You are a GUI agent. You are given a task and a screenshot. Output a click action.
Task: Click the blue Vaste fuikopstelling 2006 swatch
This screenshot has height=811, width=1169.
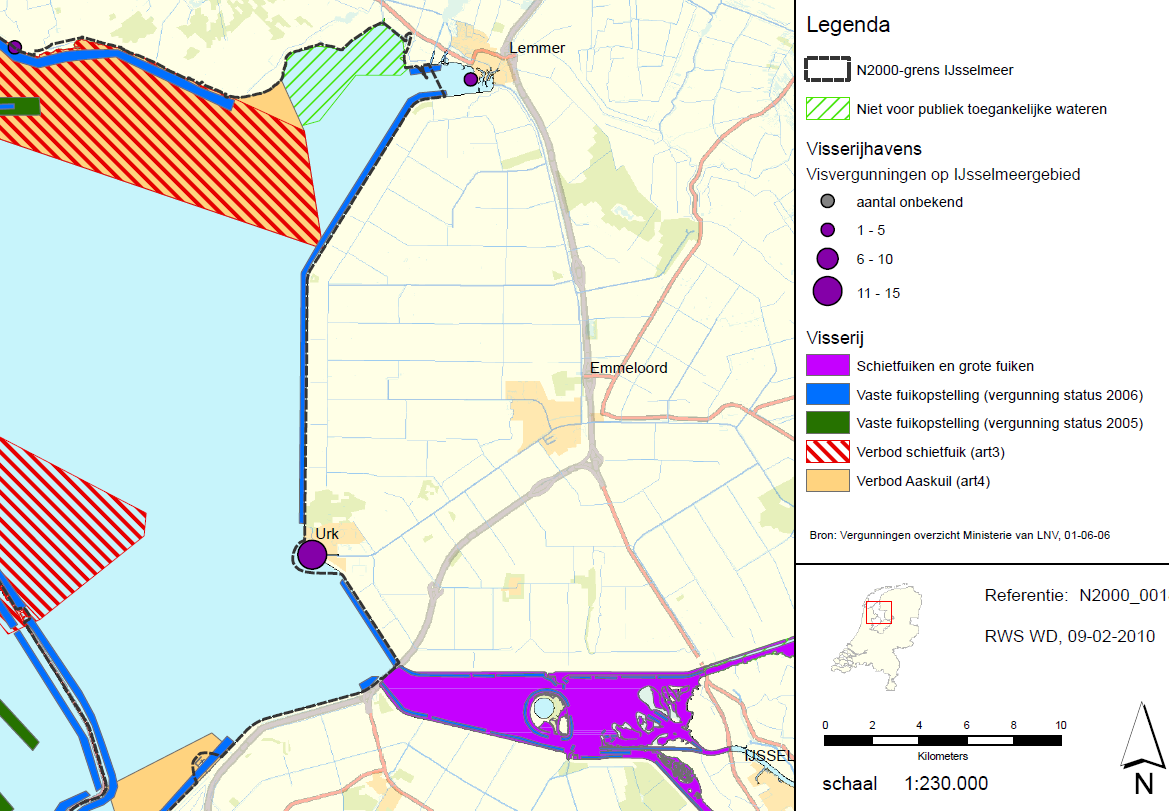[x=828, y=394]
